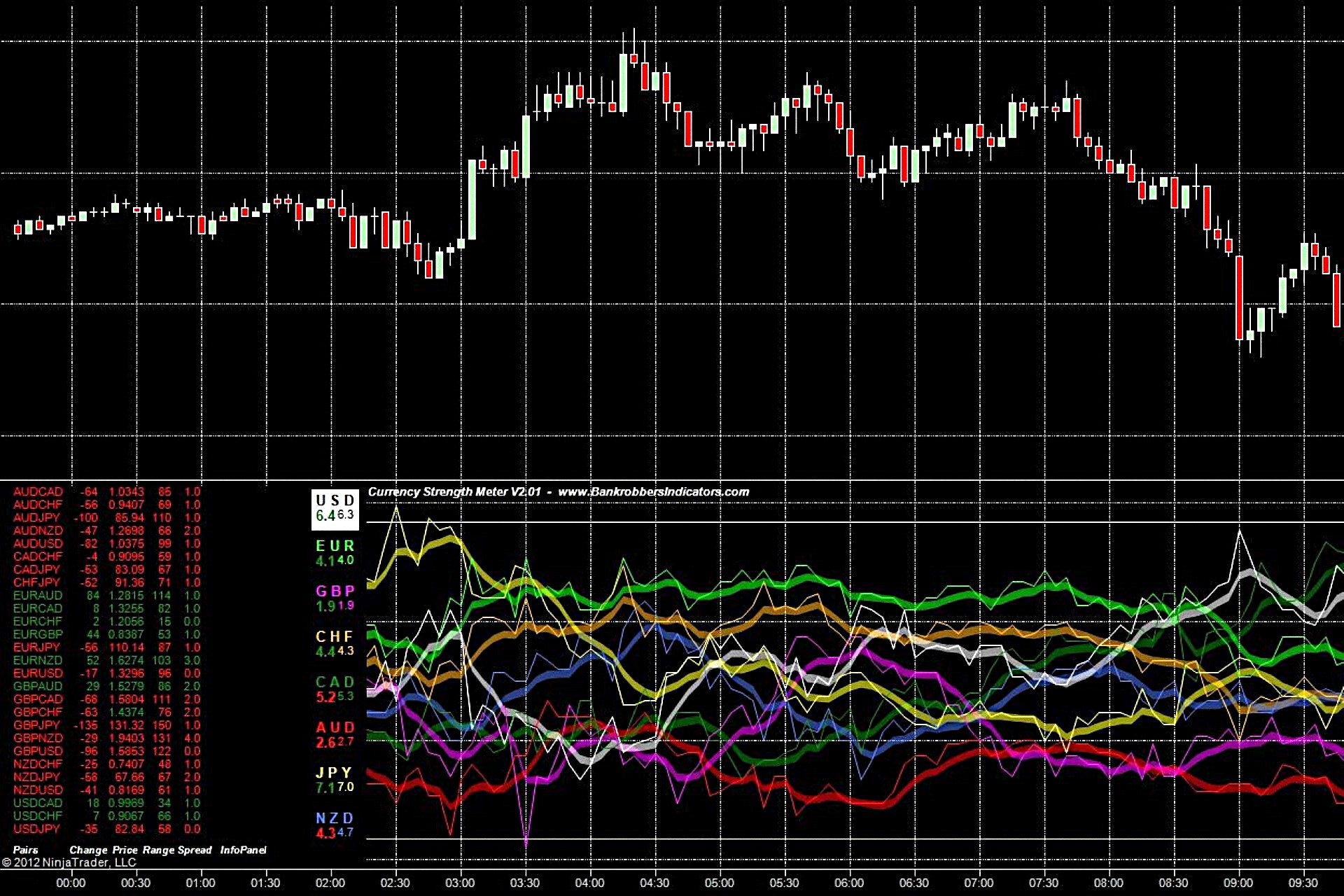
Task: Click the EURCAD pair name
Action: (x=38, y=608)
